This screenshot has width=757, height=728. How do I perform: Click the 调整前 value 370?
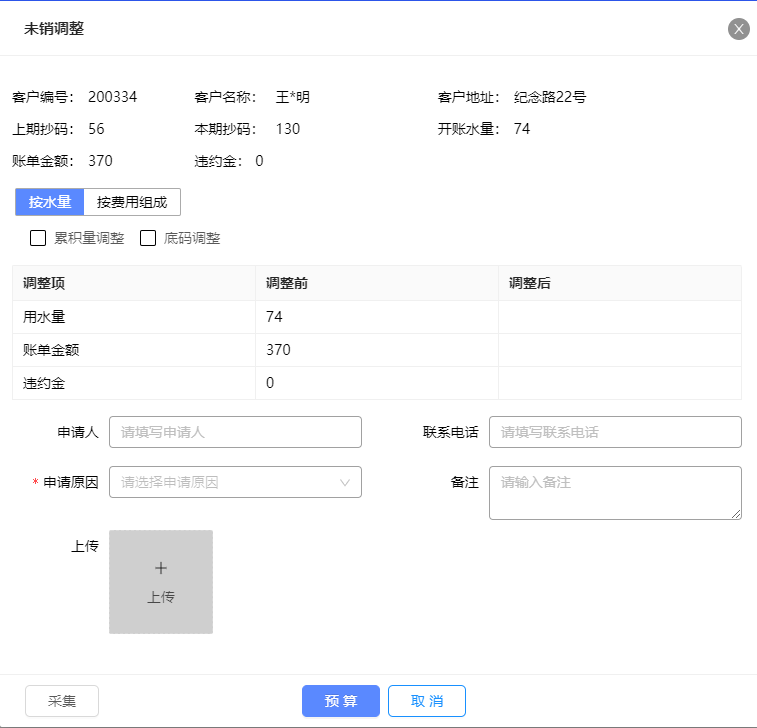point(279,350)
